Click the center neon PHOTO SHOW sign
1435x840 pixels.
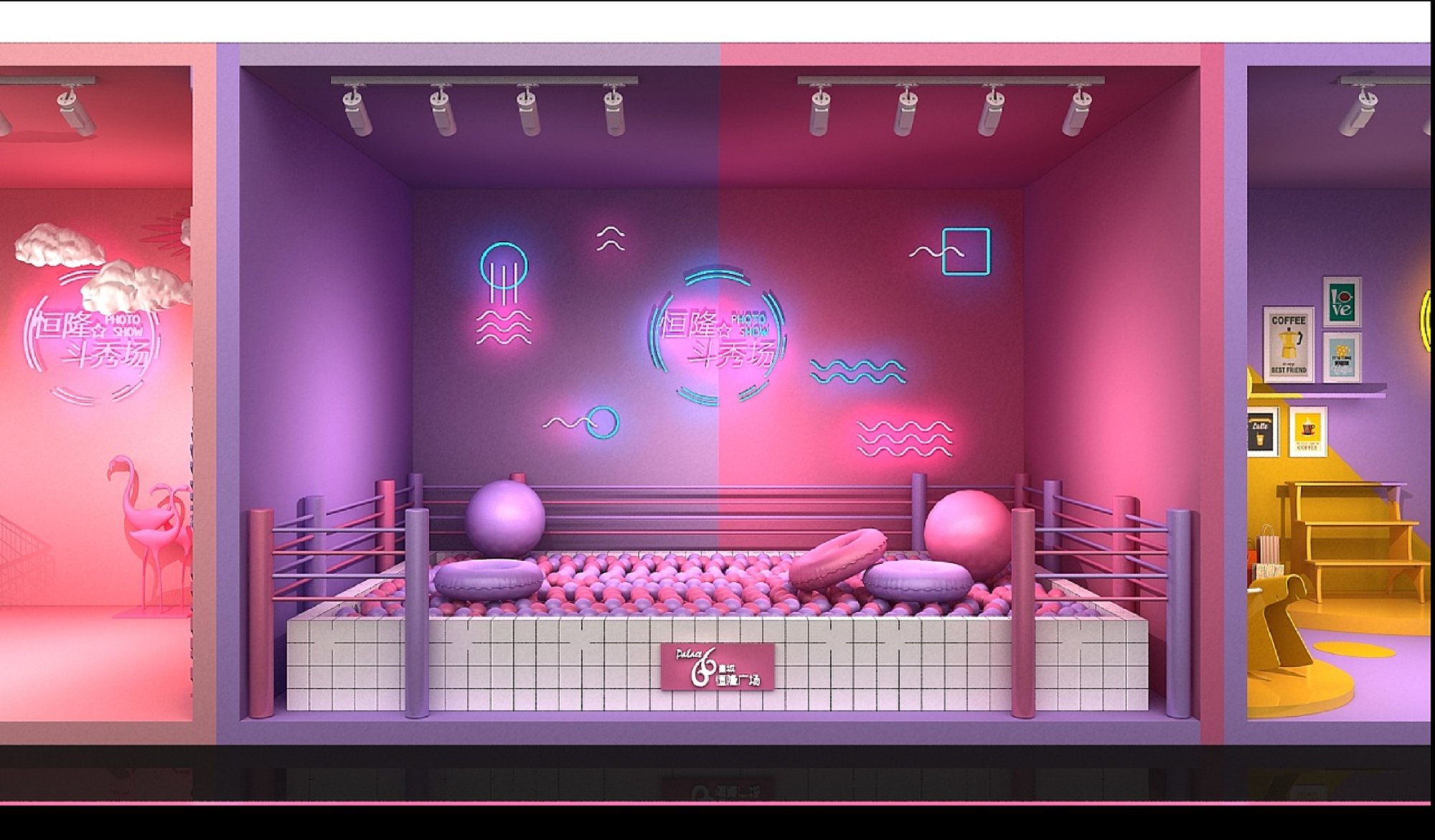[717, 337]
